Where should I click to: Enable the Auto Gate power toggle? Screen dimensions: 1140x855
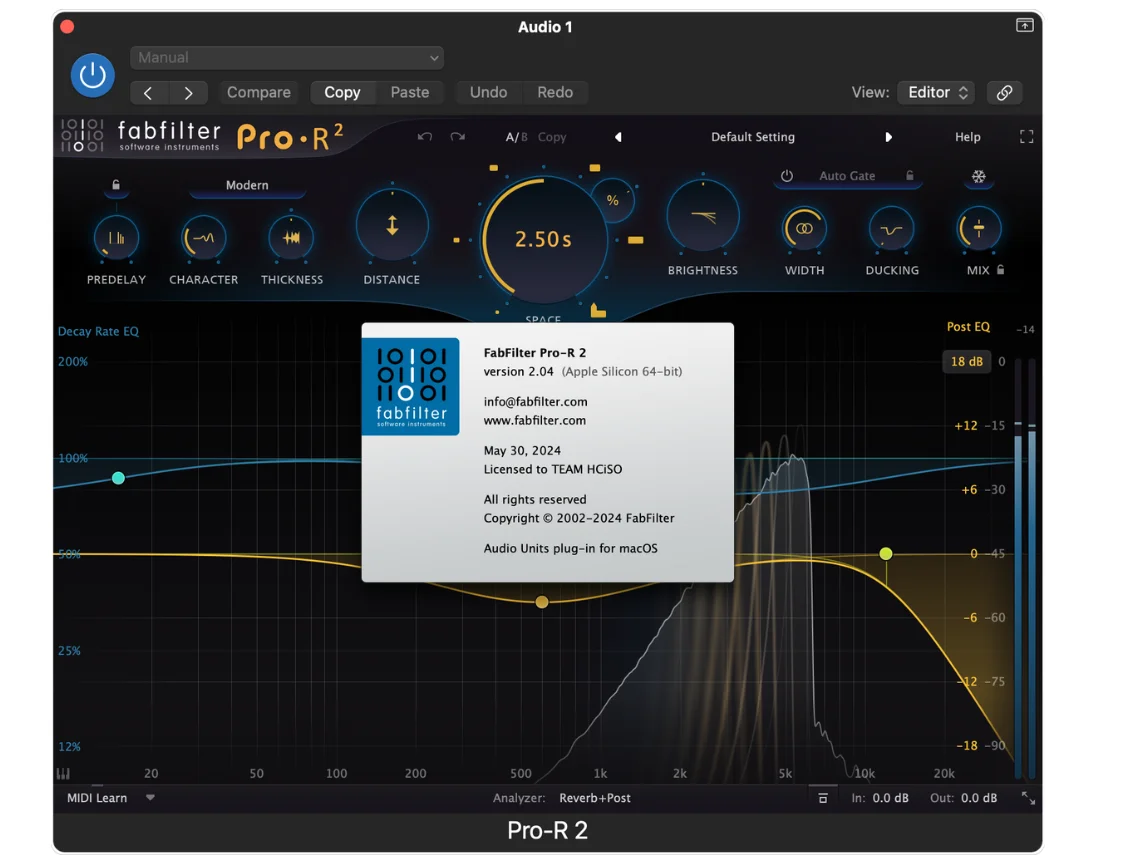787,176
